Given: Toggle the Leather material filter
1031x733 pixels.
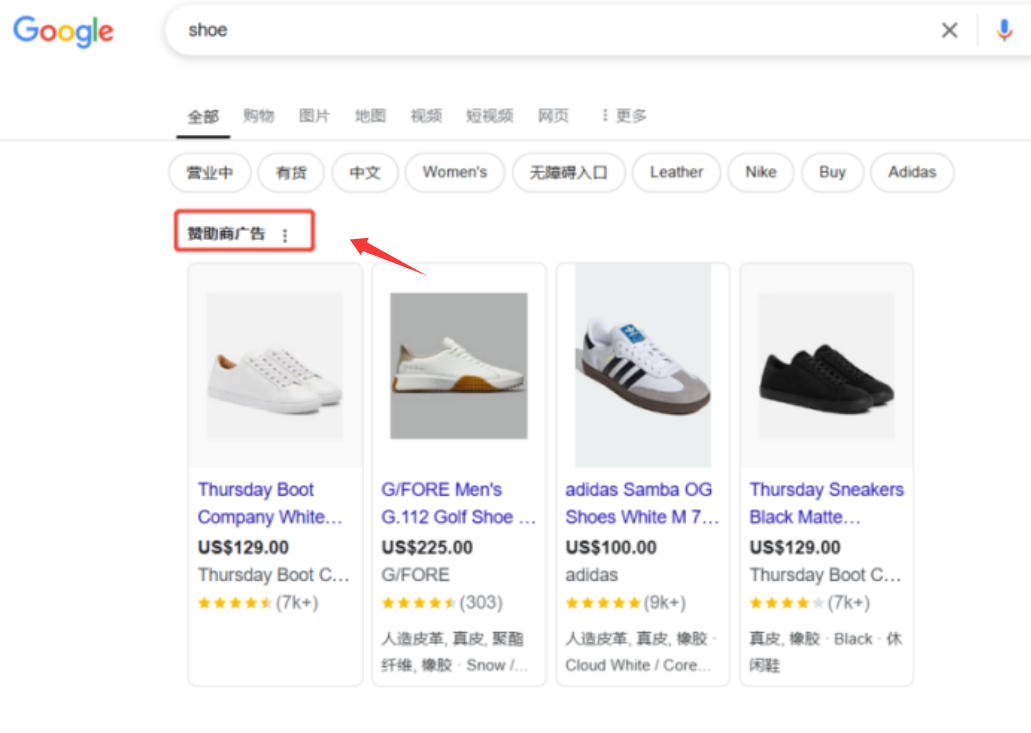Looking at the screenshot, I should (x=676, y=172).
